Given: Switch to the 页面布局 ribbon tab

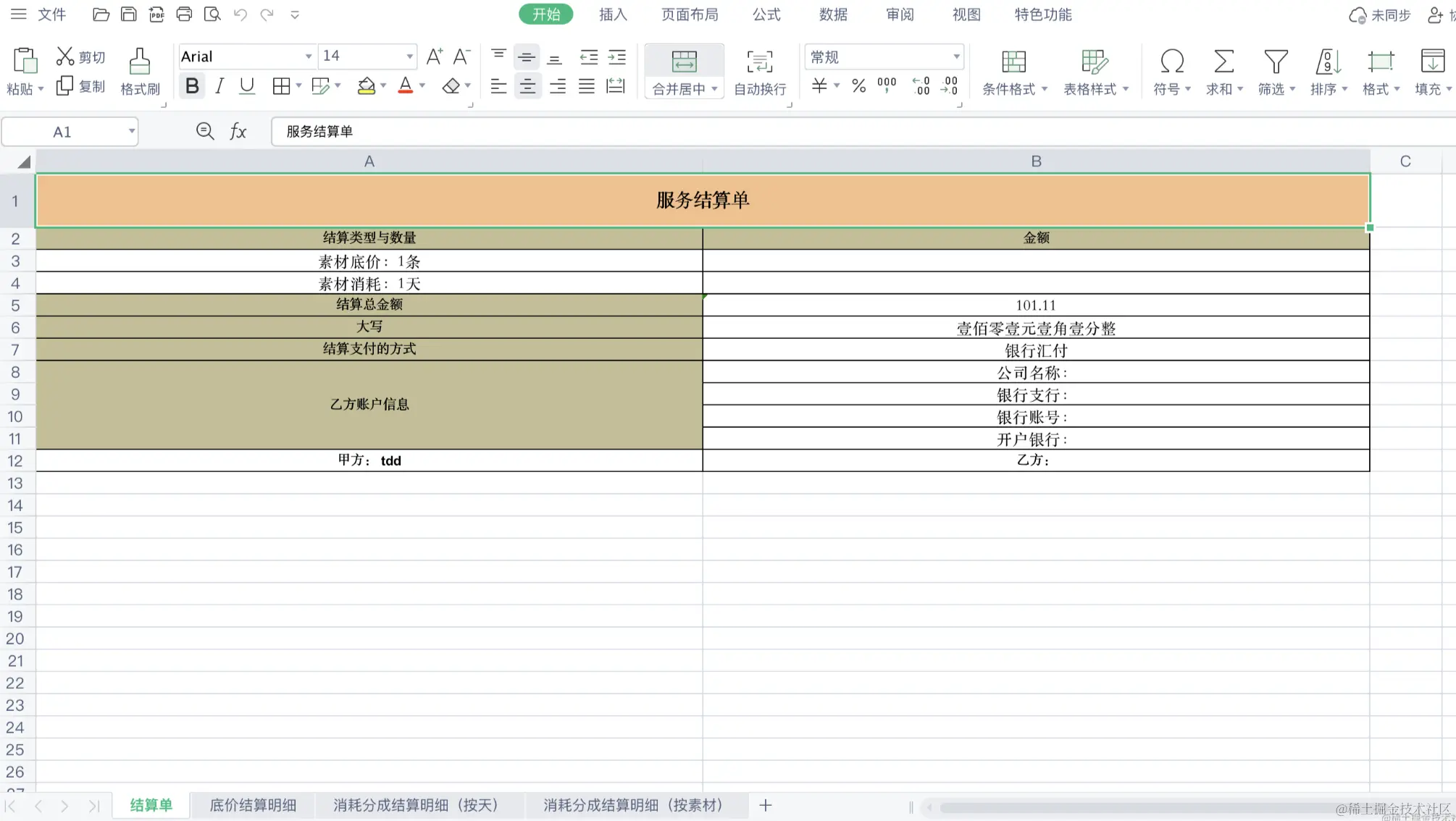Looking at the screenshot, I should pos(690,14).
